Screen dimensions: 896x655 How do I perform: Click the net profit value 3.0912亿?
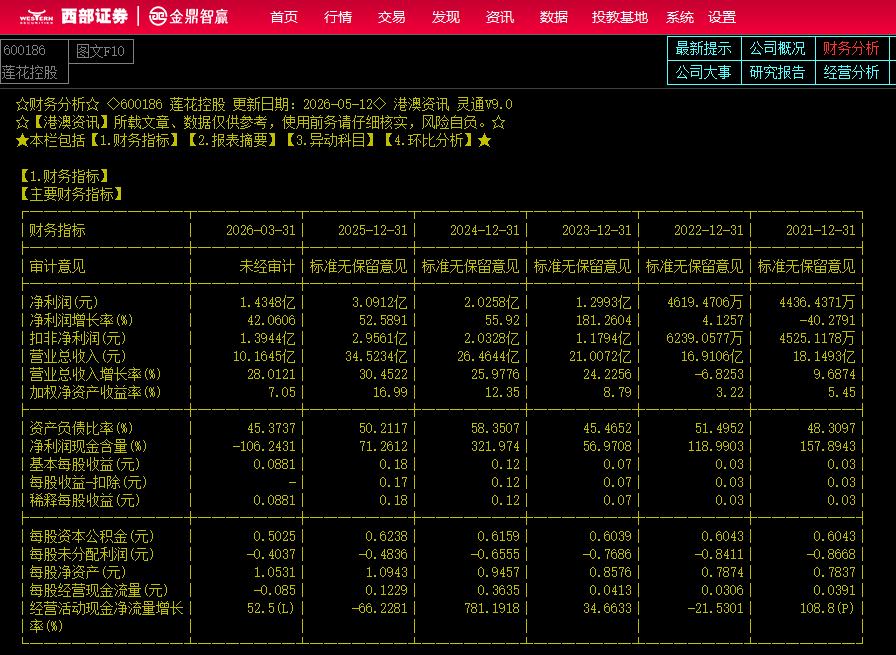click(x=379, y=302)
